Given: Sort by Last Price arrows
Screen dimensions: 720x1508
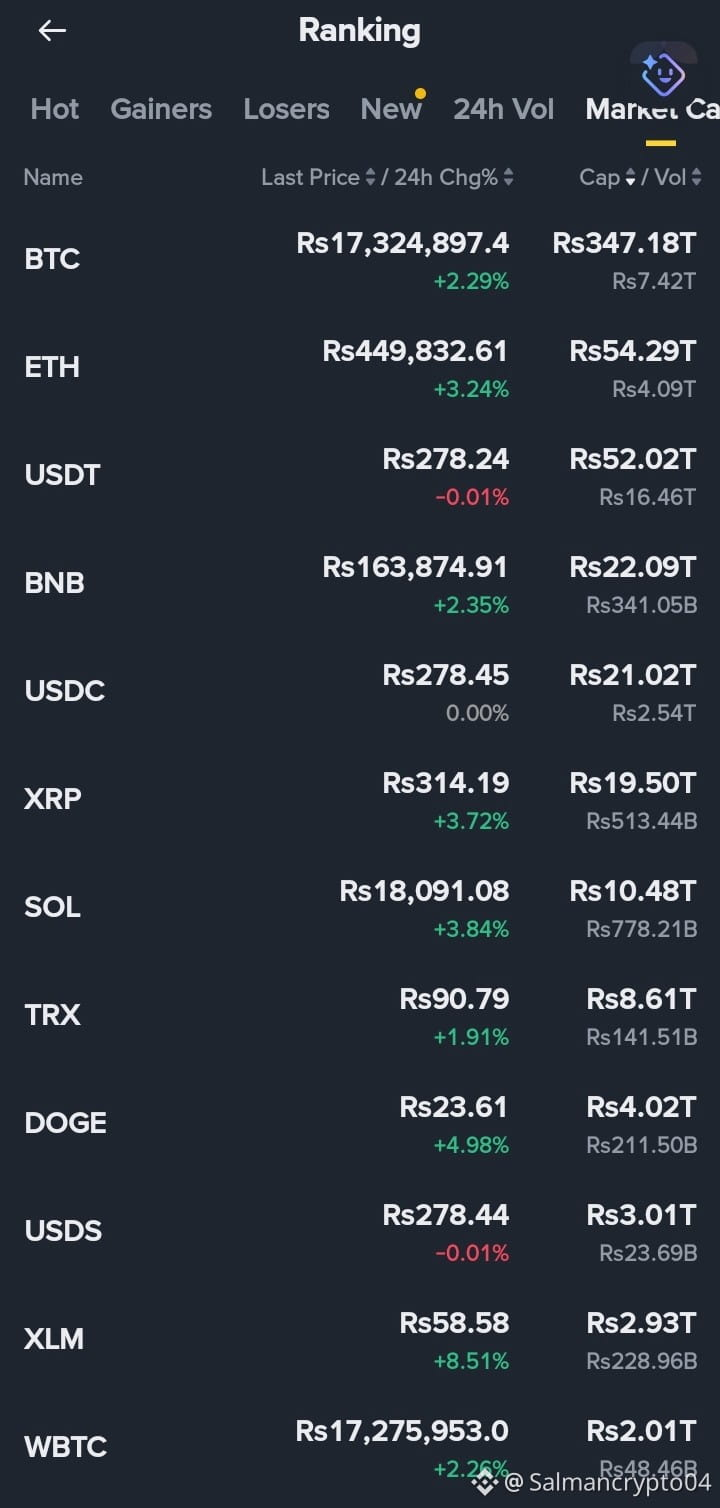Looking at the screenshot, I should tap(370, 178).
